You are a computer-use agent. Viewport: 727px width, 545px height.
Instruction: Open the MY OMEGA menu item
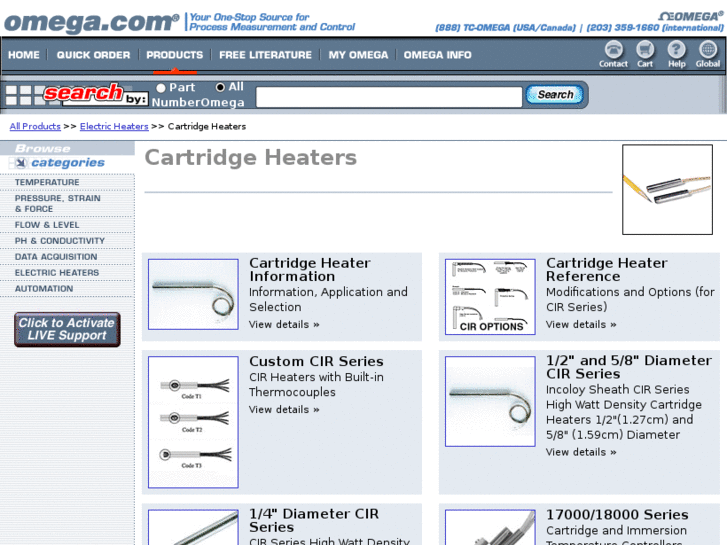point(358,55)
